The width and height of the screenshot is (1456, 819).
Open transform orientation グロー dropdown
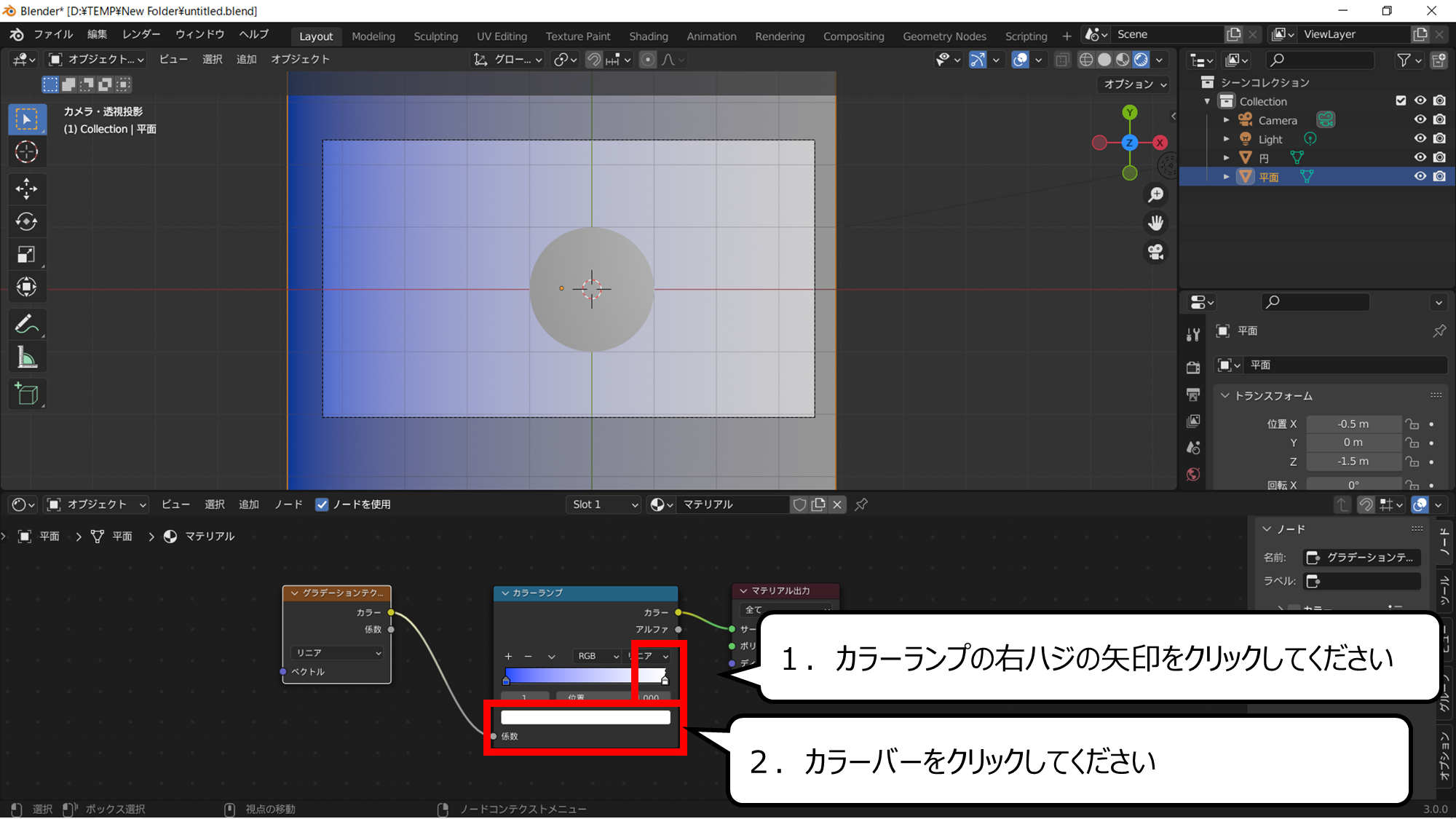click(507, 60)
